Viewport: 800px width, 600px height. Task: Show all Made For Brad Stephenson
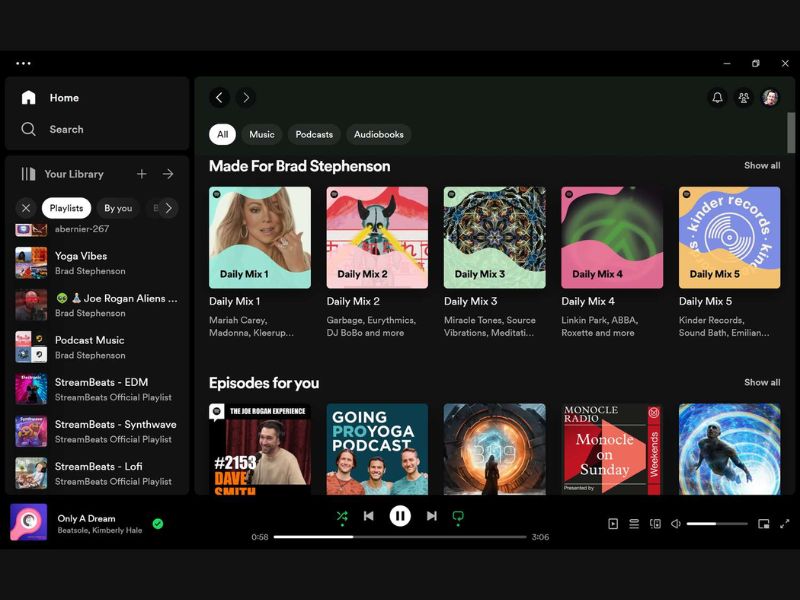click(x=762, y=165)
